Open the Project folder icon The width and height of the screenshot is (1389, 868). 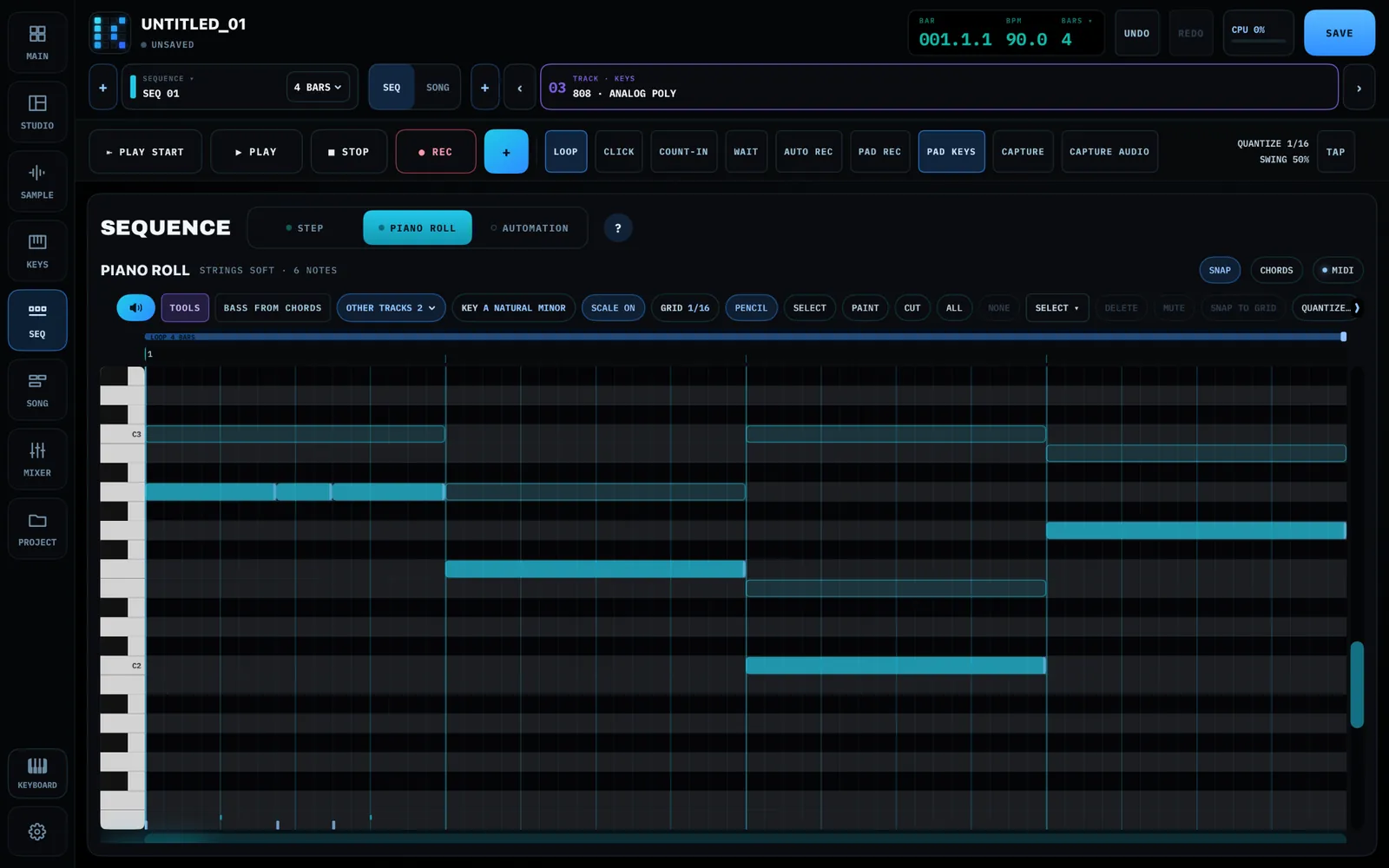[37, 529]
